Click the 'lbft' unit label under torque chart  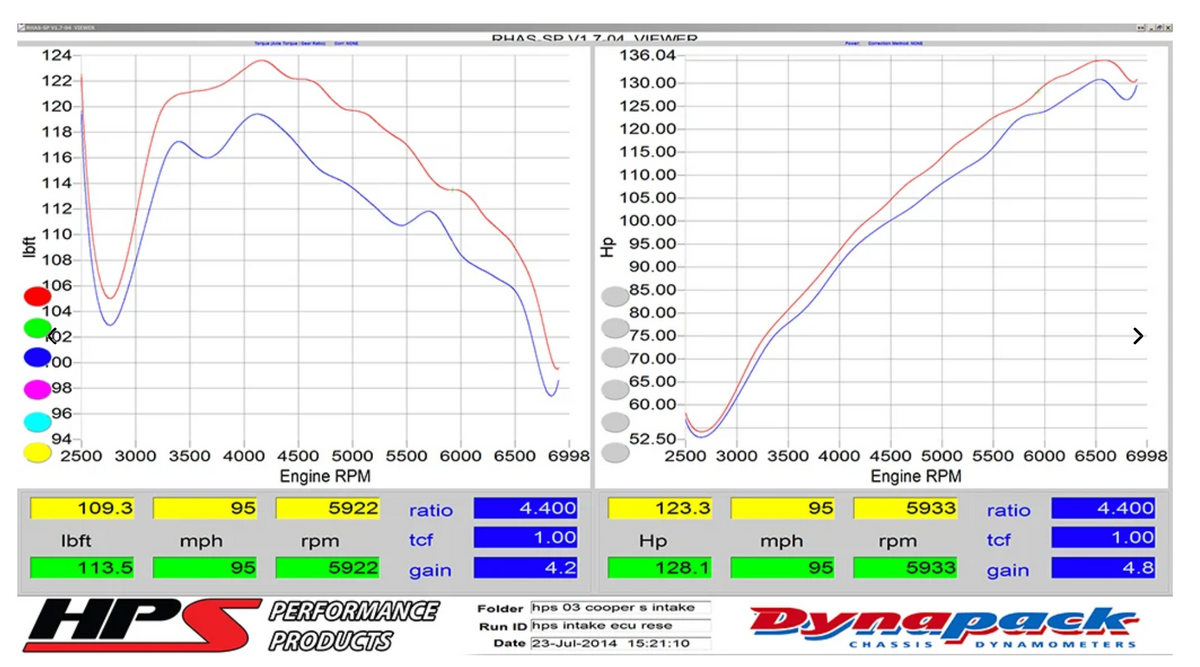(x=76, y=541)
